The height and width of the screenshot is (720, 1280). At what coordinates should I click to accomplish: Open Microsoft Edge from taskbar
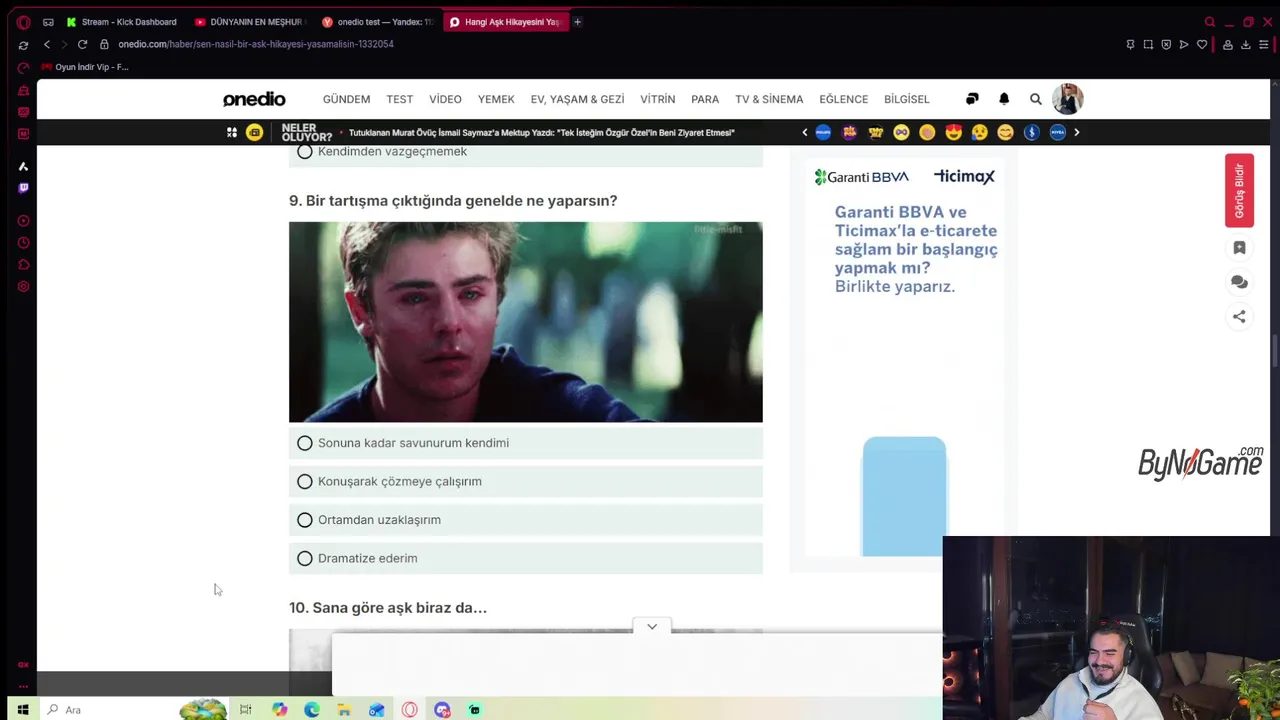[312, 710]
